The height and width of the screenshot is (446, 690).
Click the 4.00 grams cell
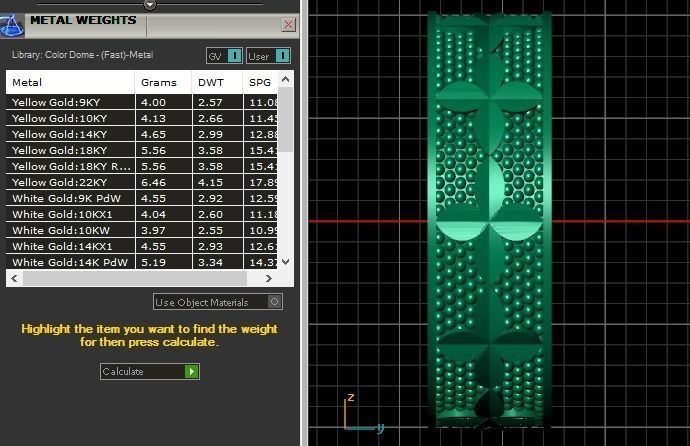coord(164,102)
